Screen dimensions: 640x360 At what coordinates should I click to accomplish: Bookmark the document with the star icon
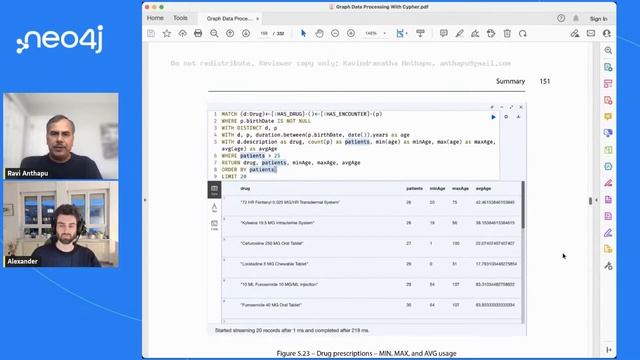tap(167, 33)
